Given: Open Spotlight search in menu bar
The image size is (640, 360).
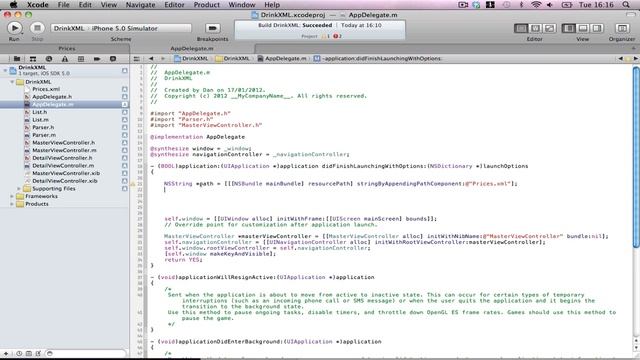Looking at the screenshot, I should click(x=626, y=5).
